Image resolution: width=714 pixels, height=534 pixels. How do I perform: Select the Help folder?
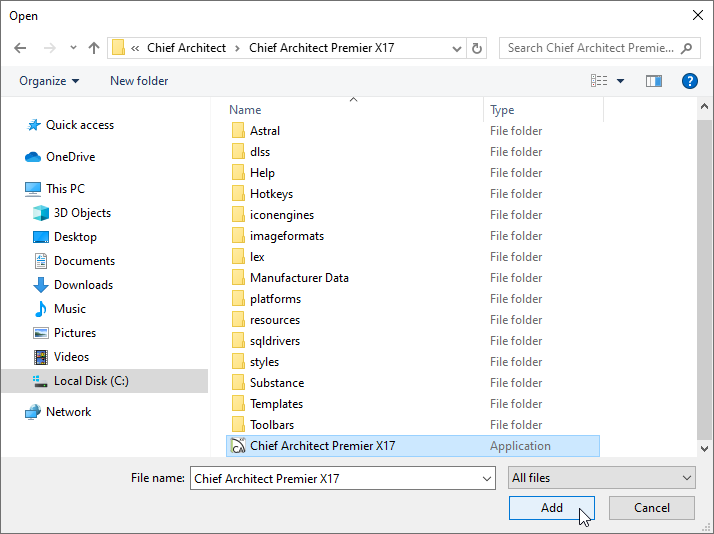pyautogui.click(x=413, y=173)
